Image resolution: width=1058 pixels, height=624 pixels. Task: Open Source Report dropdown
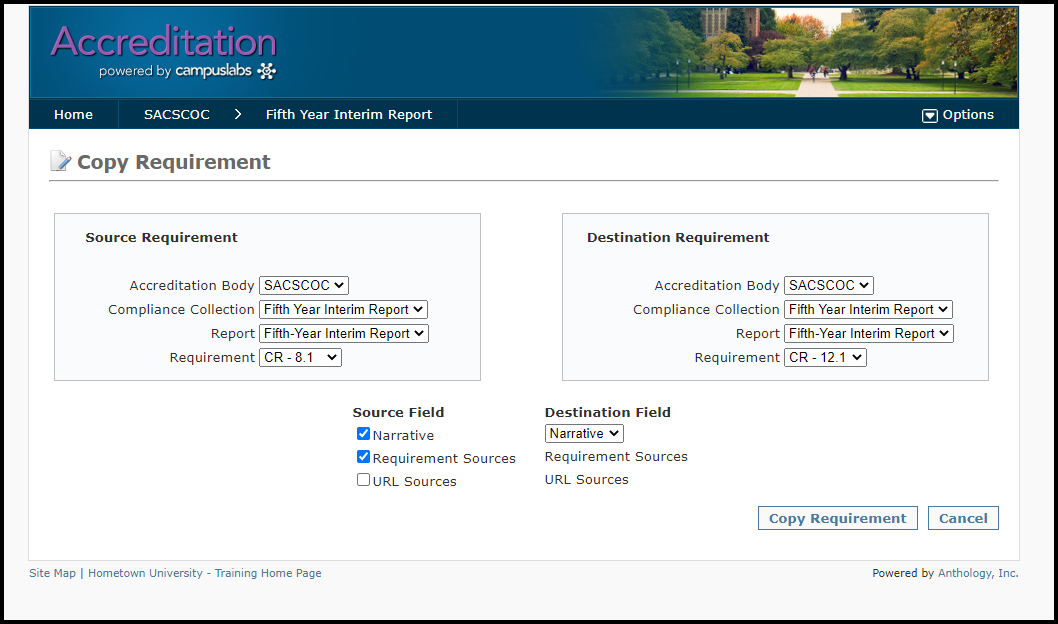[343, 334]
